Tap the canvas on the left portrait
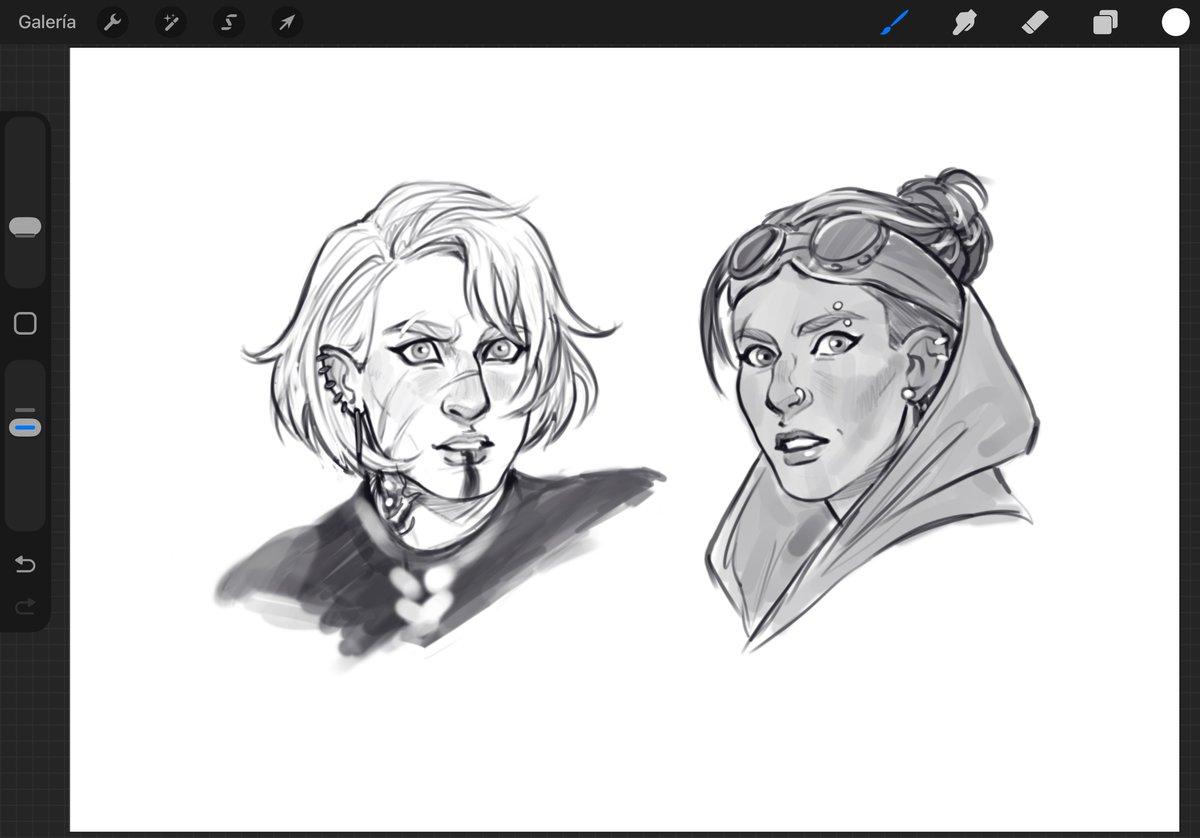This screenshot has height=838, width=1200. (440, 425)
